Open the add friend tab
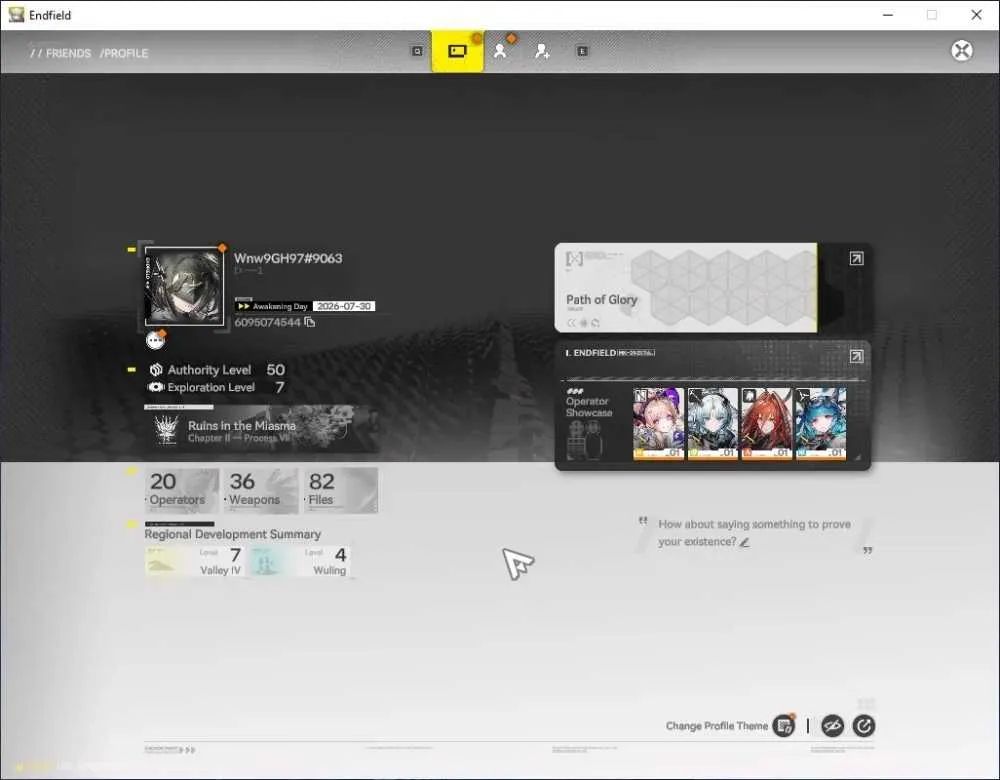This screenshot has width=1000, height=780. (x=542, y=51)
